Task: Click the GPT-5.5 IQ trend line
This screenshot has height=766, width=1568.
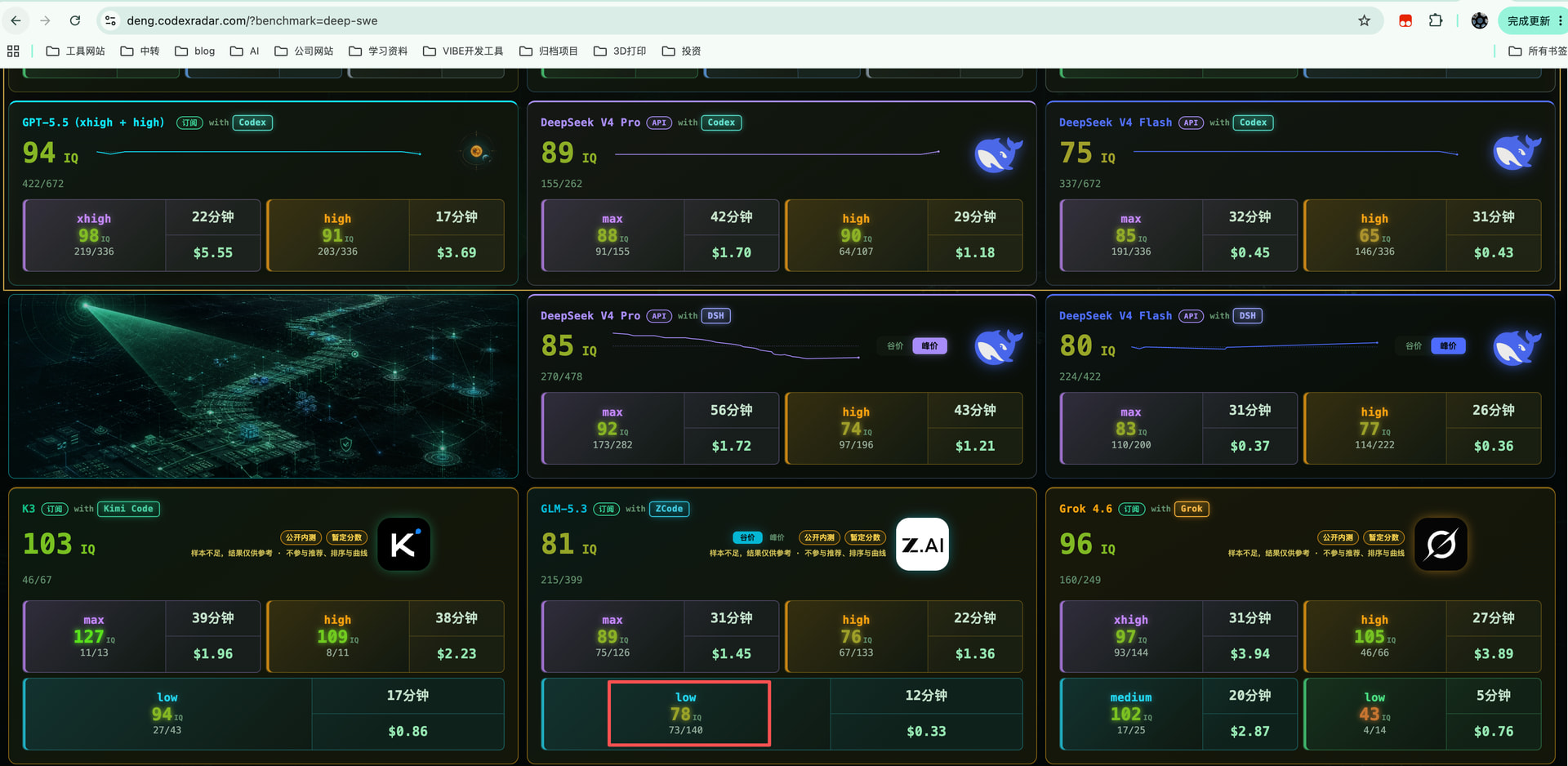Action: [x=259, y=152]
